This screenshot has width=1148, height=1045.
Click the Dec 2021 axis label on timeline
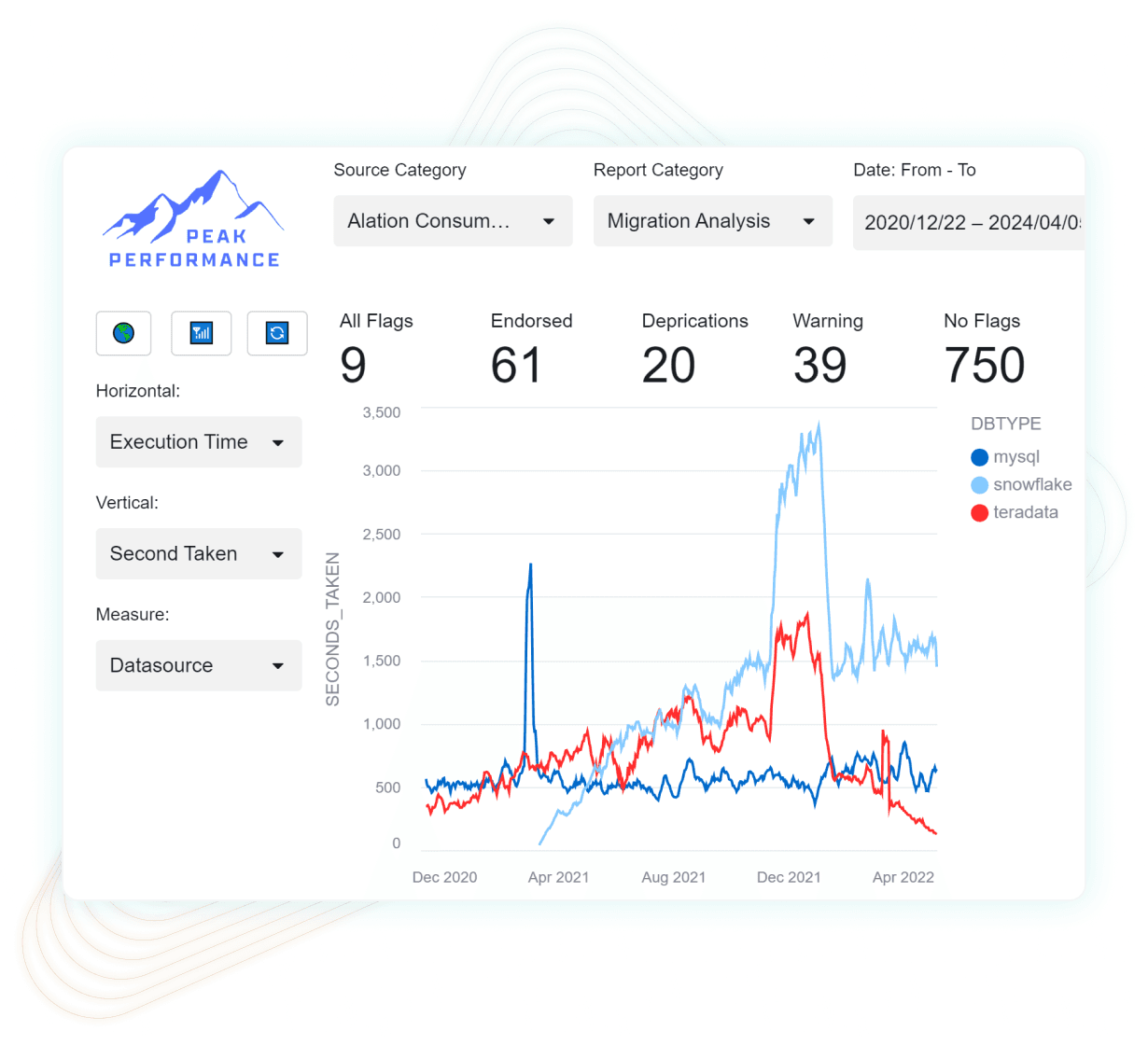click(789, 877)
